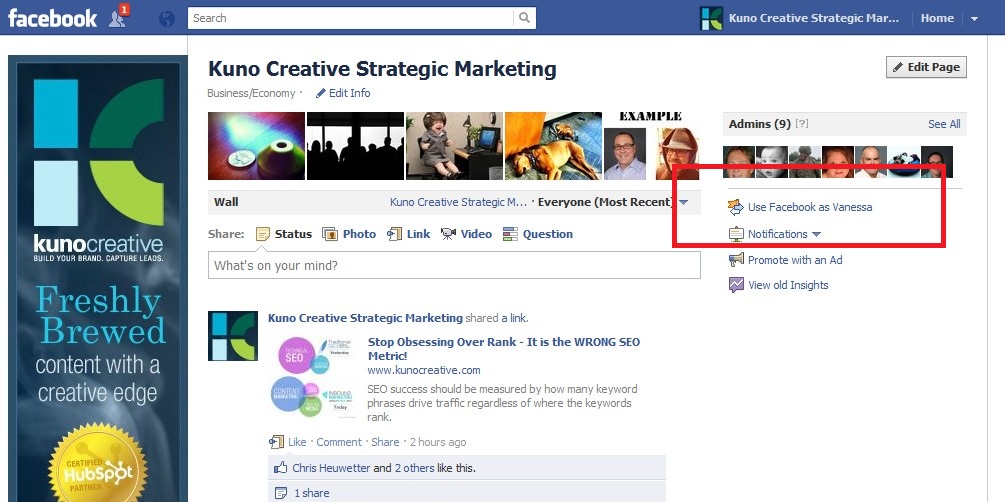Open the globe notifications icon

tap(167, 18)
